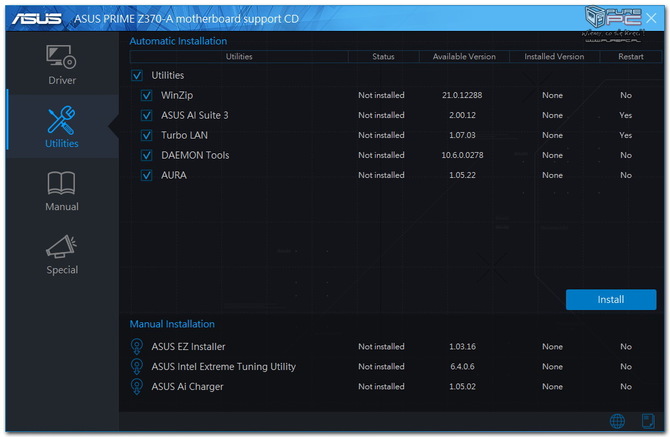Open the Manual book icon
670x437 pixels.
tap(61, 183)
